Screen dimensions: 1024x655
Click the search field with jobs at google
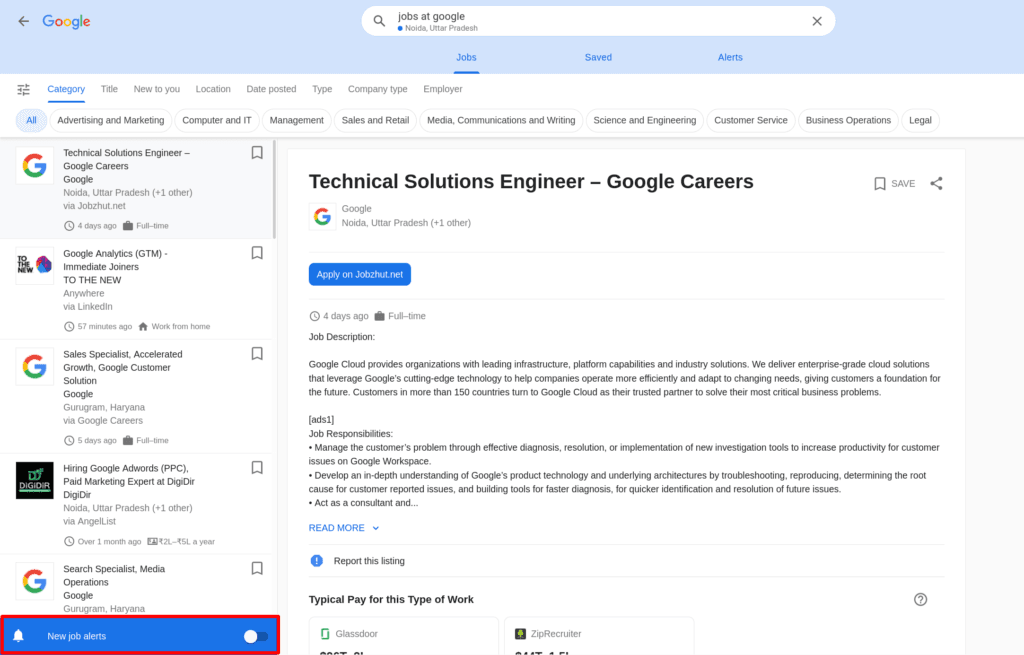pyautogui.click(x=598, y=22)
